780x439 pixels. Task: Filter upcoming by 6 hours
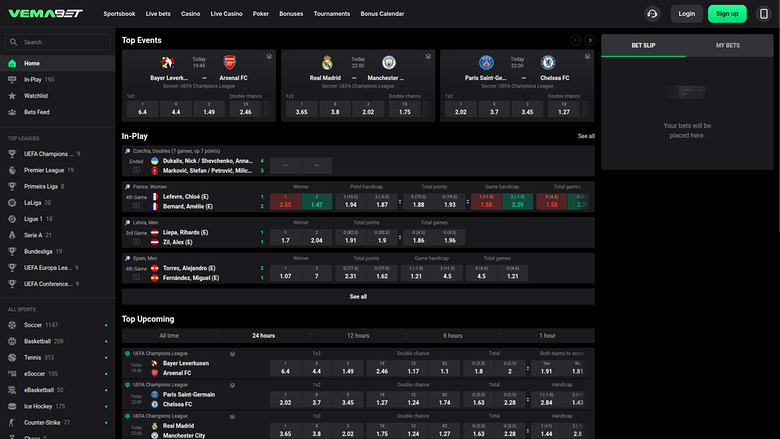(x=453, y=336)
